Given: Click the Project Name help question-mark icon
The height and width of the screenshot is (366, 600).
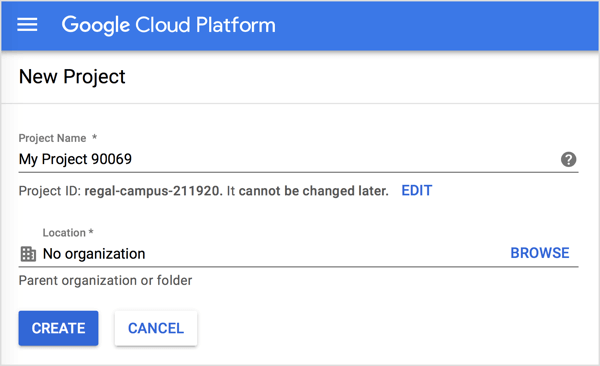Looking at the screenshot, I should (x=569, y=159).
